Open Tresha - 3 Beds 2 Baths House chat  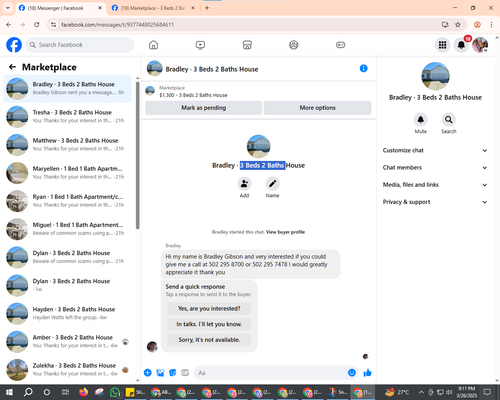pos(67,117)
